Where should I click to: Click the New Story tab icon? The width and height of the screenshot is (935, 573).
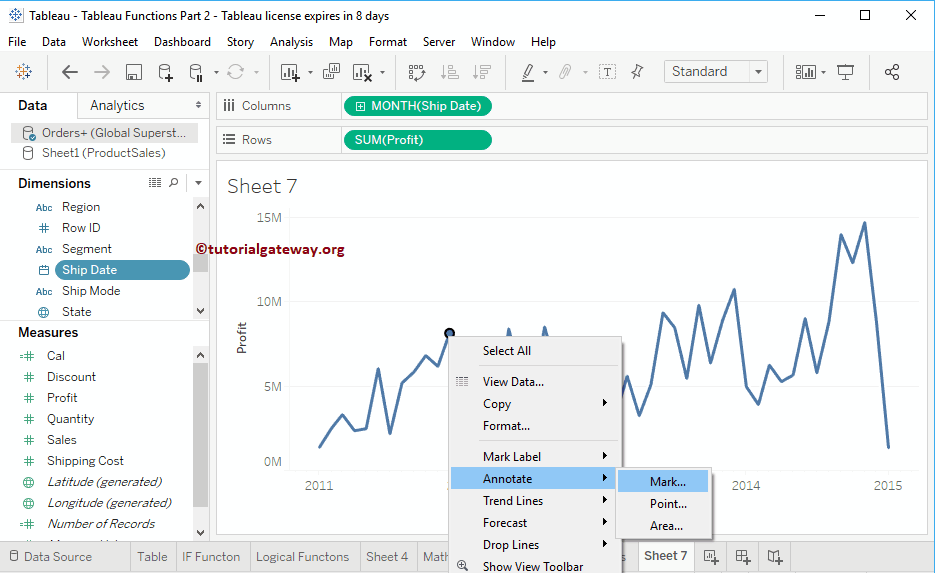click(775, 557)
